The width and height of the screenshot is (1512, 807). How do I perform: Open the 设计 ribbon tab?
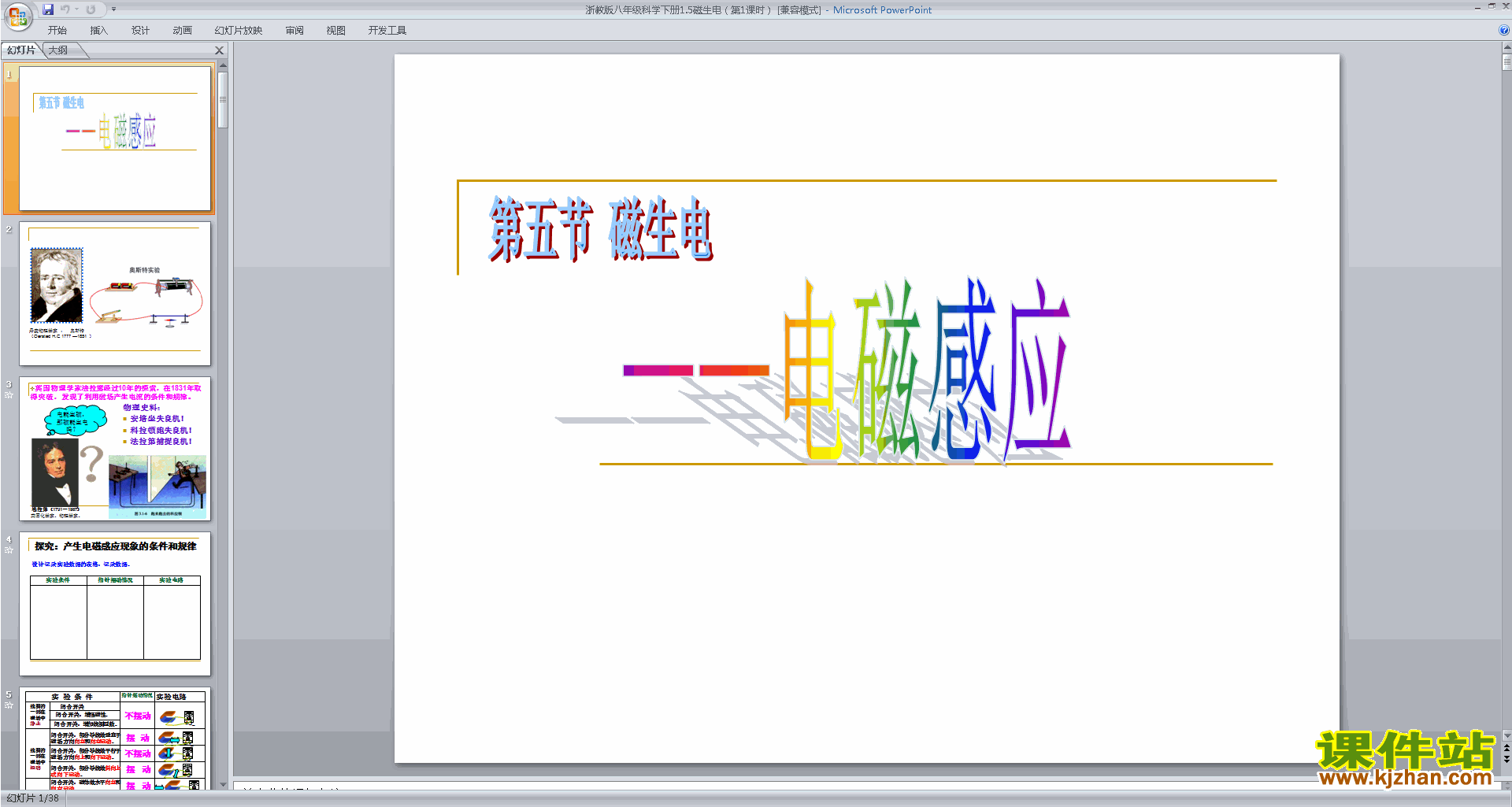click(140, 31)
